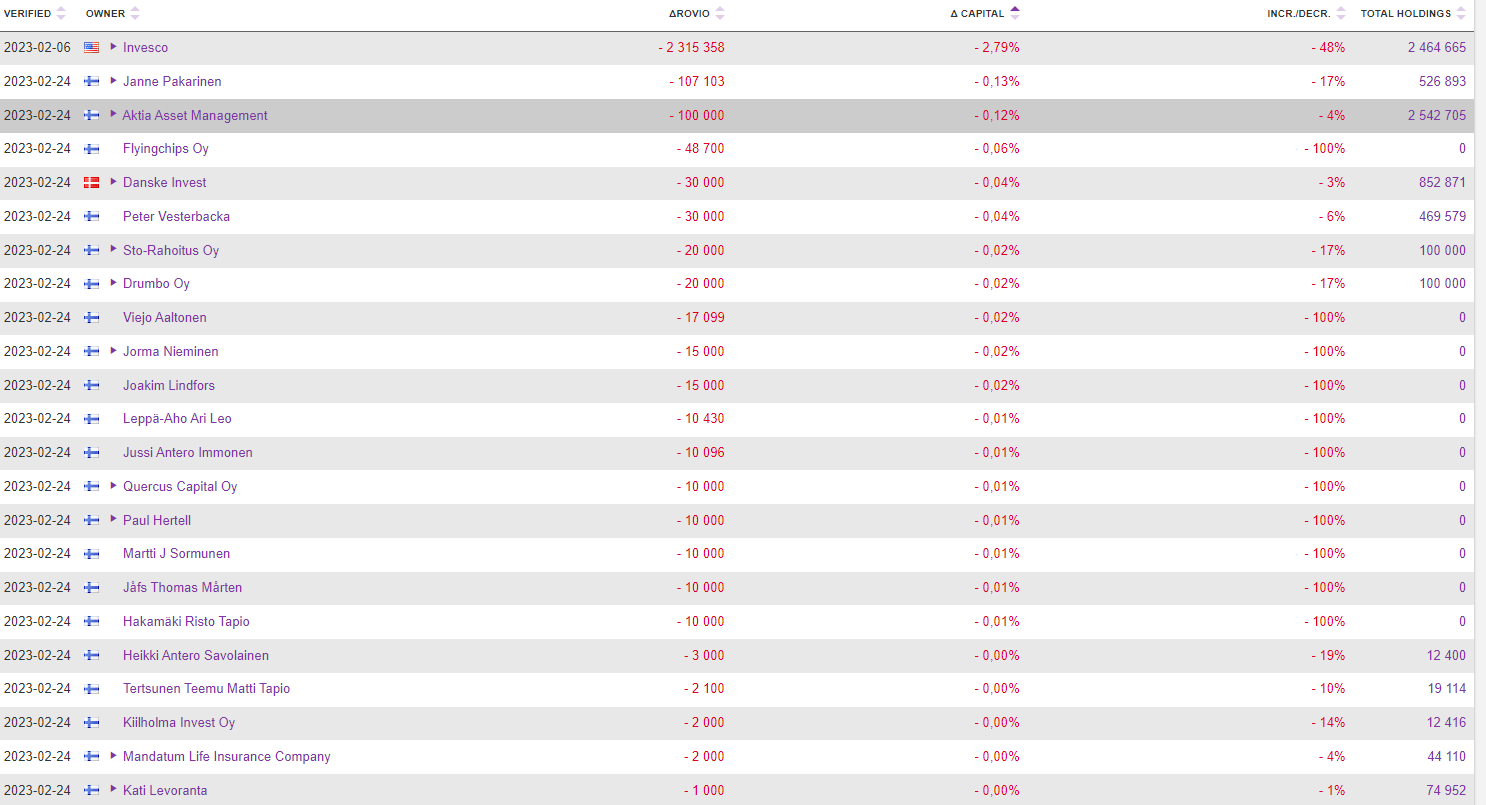
Task: Click the Danske Invest owner name
Action: pyautogui.click(x=164, y=183)
